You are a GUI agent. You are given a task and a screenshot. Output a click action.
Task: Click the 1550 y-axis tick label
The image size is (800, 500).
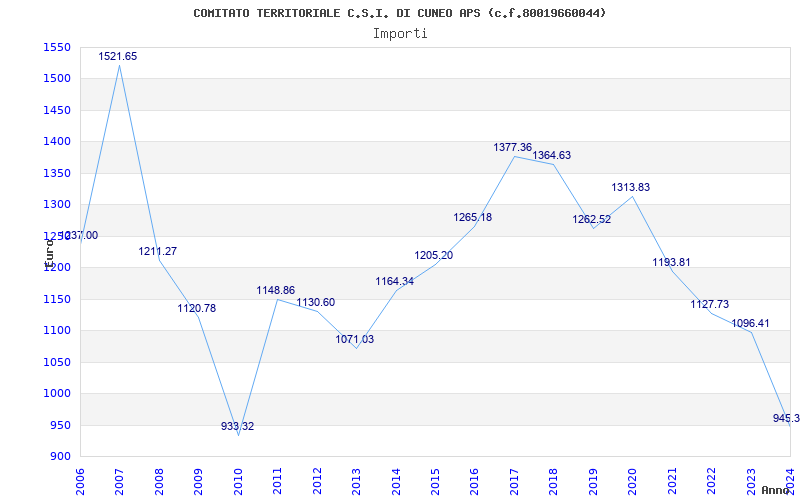click(57, 47)
